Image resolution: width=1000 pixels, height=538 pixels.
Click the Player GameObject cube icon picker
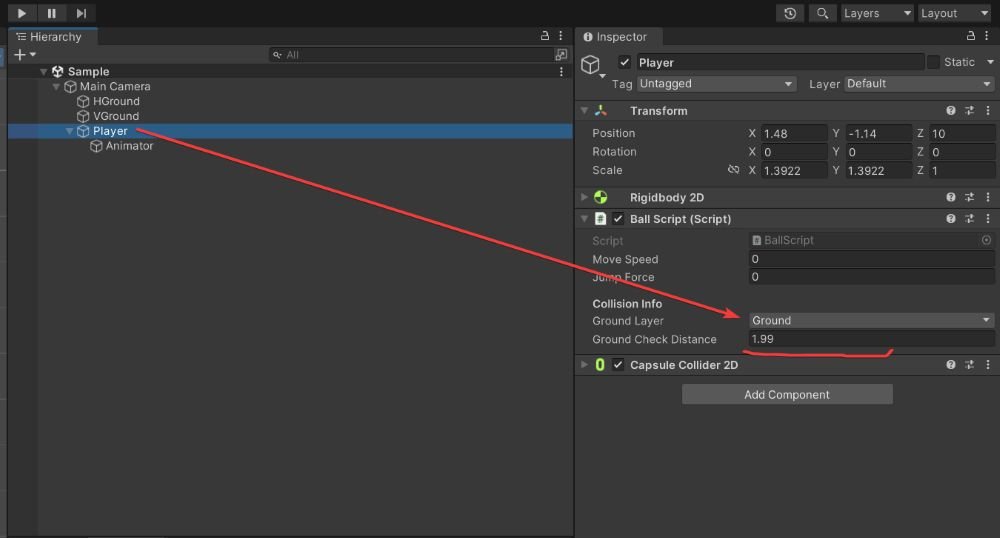[591, 64]
